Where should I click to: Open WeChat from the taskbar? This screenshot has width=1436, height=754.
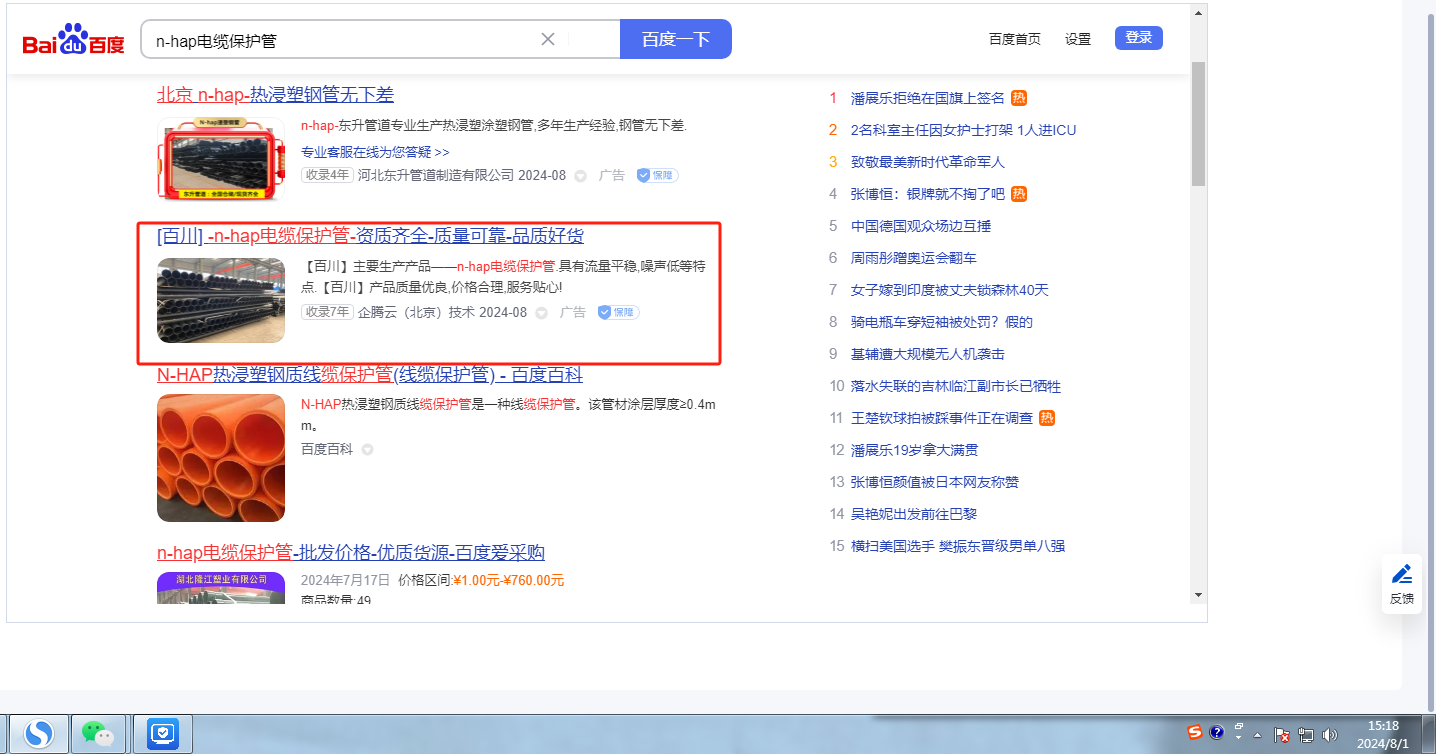[97, 735]
